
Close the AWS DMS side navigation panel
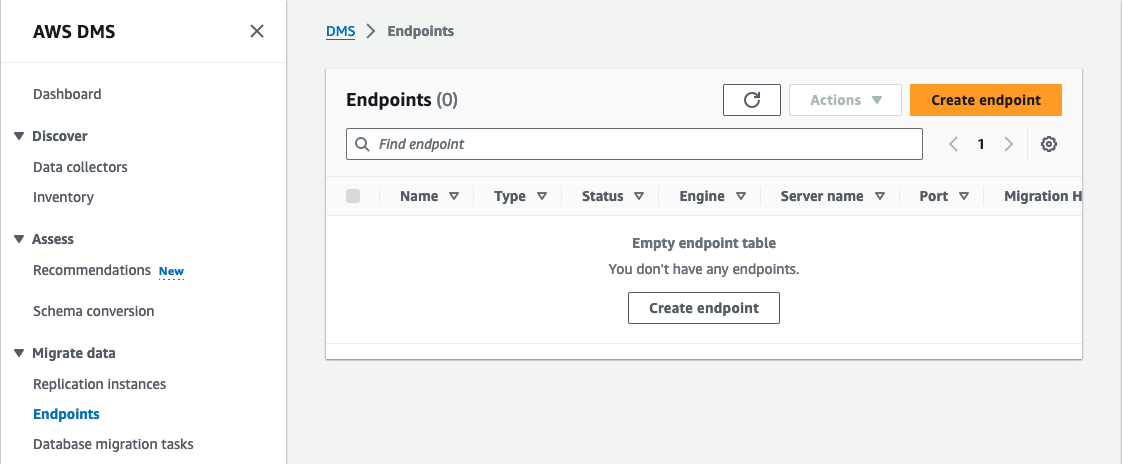point(257,31)
